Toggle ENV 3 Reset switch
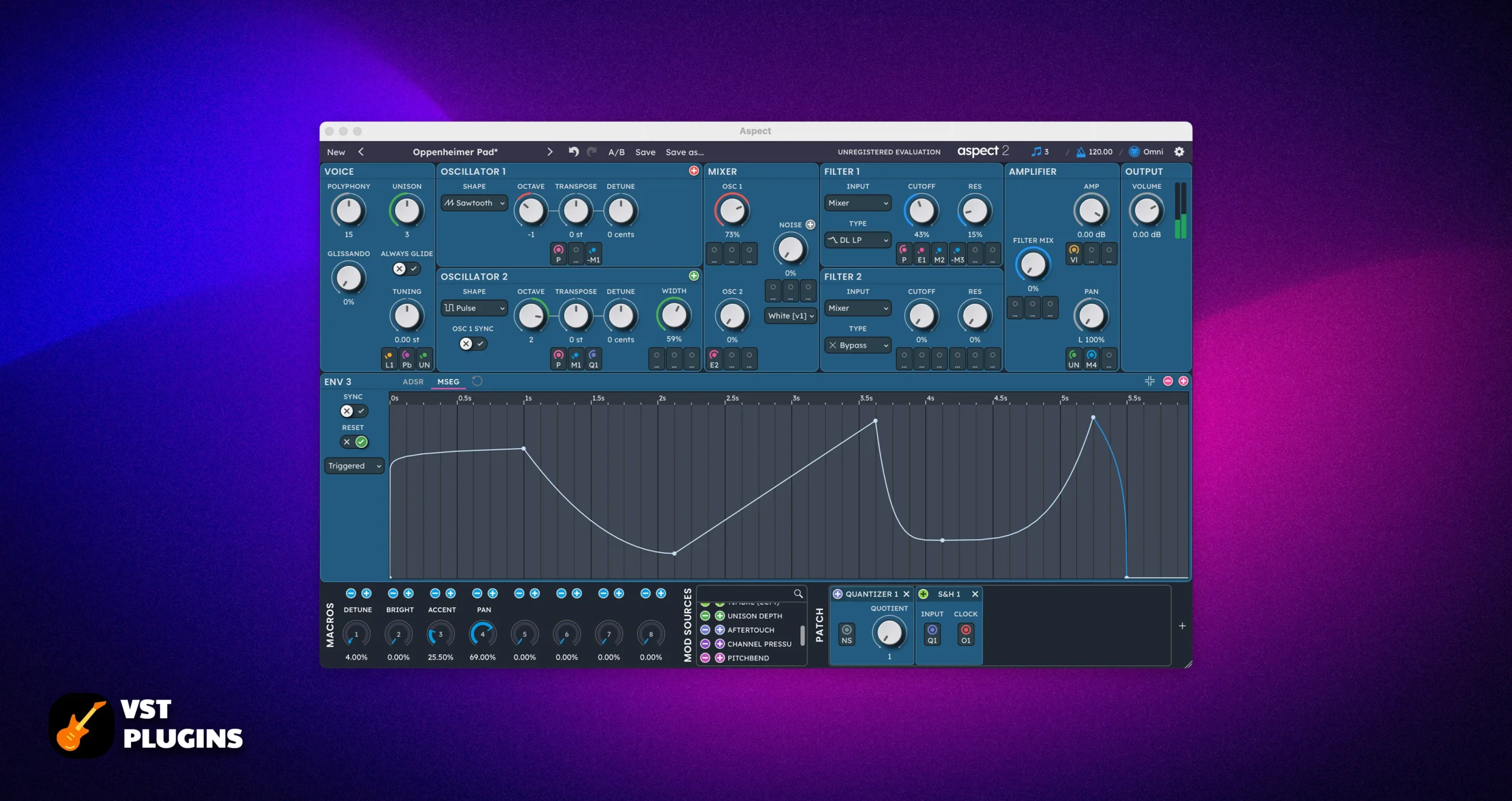The width and height of the screenshot is (1512, 801). (x=354, y=442)
